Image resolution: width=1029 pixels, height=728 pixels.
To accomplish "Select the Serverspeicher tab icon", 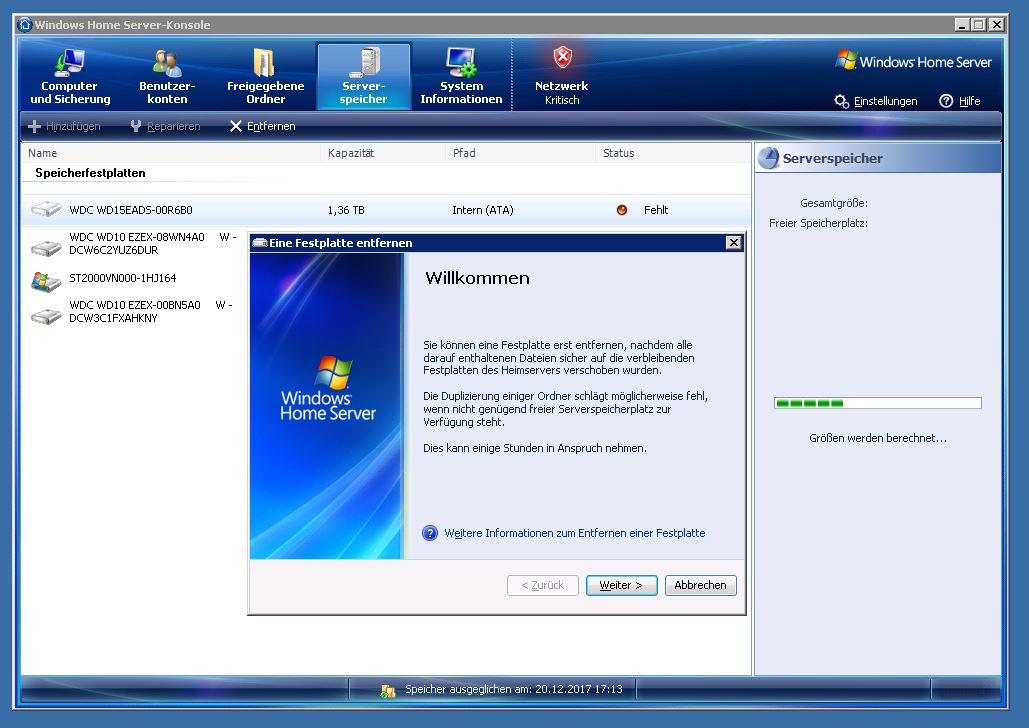I will point(363,63).
